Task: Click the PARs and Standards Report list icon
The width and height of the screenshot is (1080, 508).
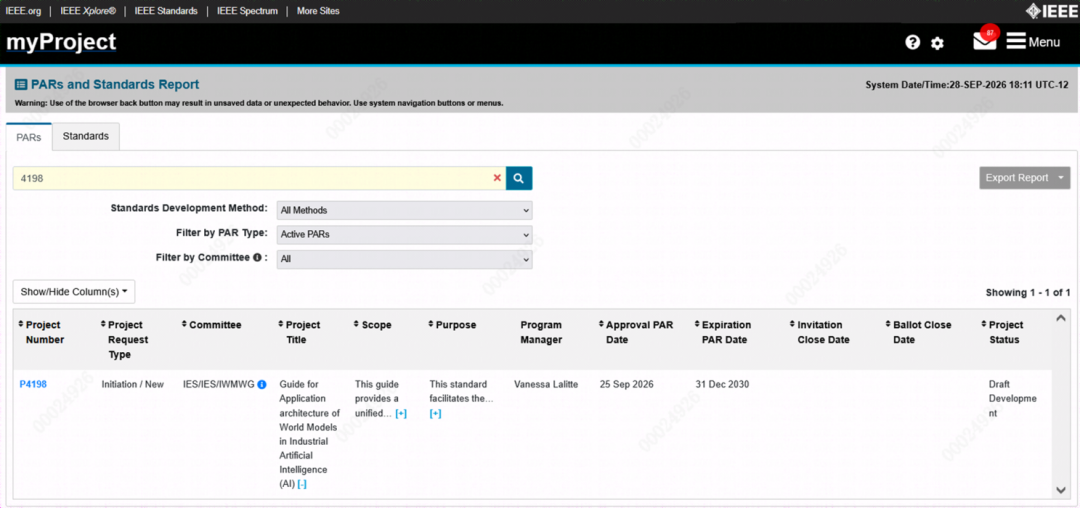Action: click(21, 85)
